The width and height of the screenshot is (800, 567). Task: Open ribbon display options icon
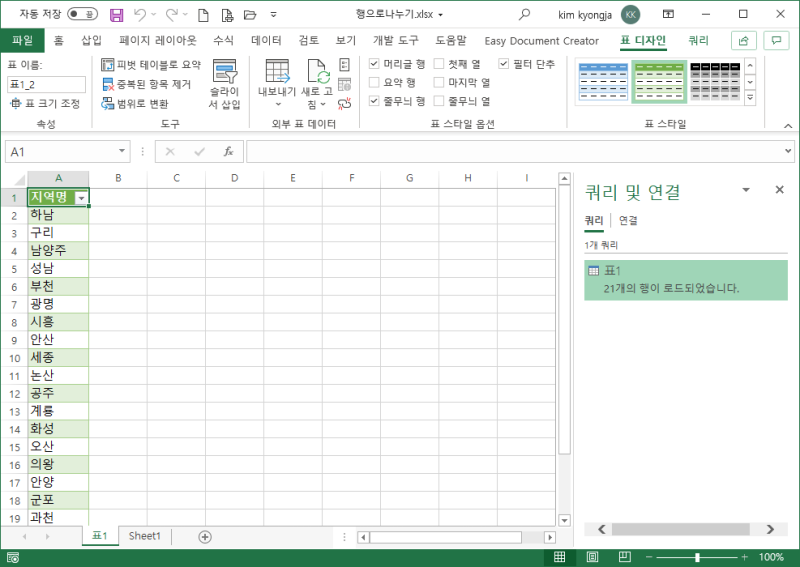[x=668, y=14]
